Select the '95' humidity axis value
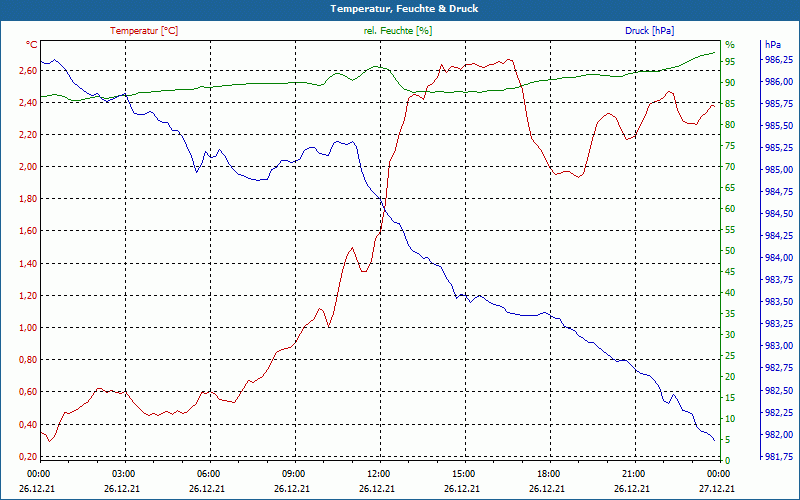 (x=730, y=62)
